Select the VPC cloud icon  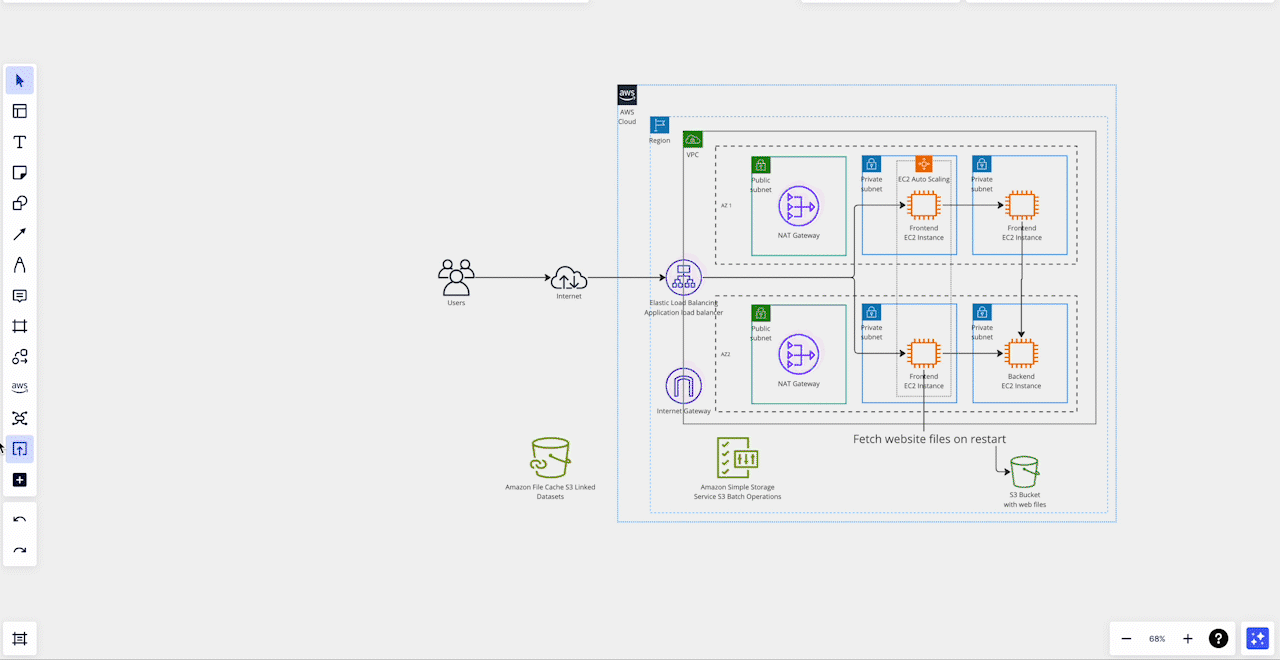click(692, 140)
